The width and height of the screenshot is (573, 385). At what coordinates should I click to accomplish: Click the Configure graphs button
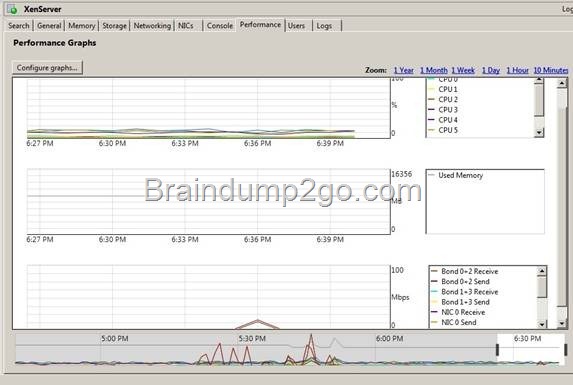coord(47,68)
